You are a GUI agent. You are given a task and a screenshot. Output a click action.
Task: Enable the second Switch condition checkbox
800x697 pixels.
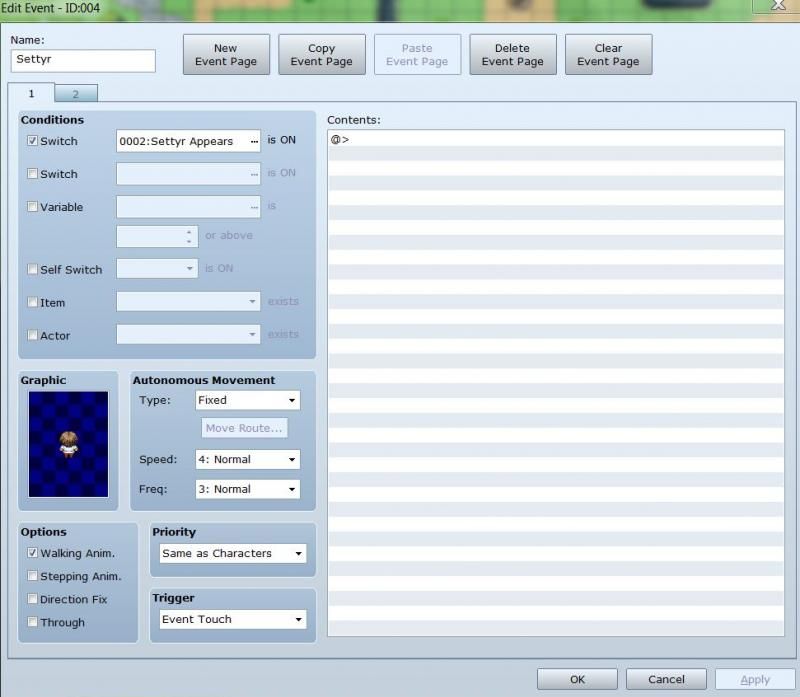[x=33, y=174]
